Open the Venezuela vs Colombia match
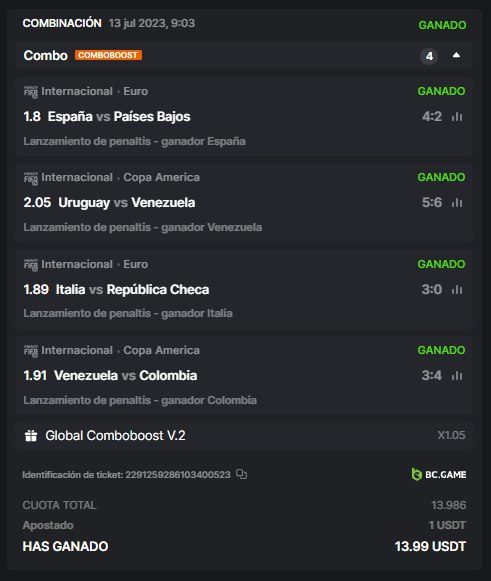491x581 pixels. tap(110, 376)
